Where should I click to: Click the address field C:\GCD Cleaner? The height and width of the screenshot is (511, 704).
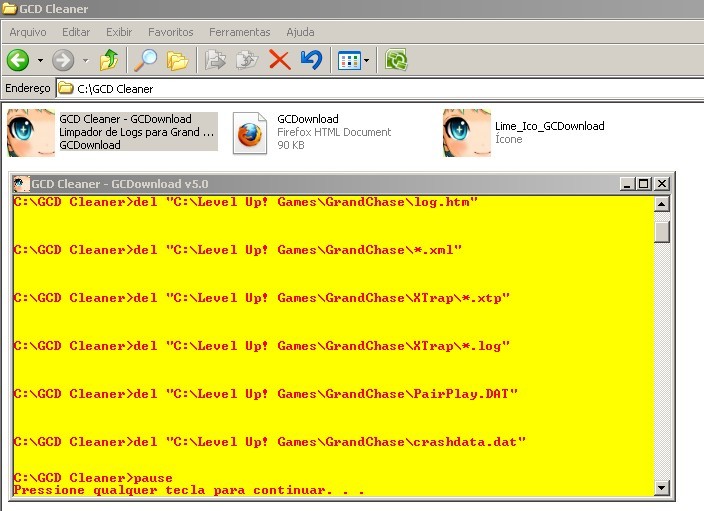pos(380,88)
